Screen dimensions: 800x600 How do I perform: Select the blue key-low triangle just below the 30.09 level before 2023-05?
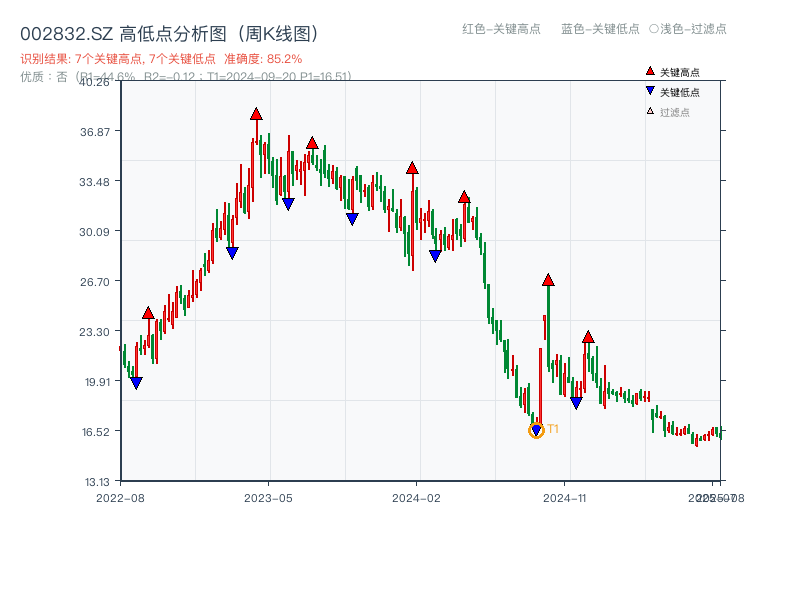click(232, 253)
